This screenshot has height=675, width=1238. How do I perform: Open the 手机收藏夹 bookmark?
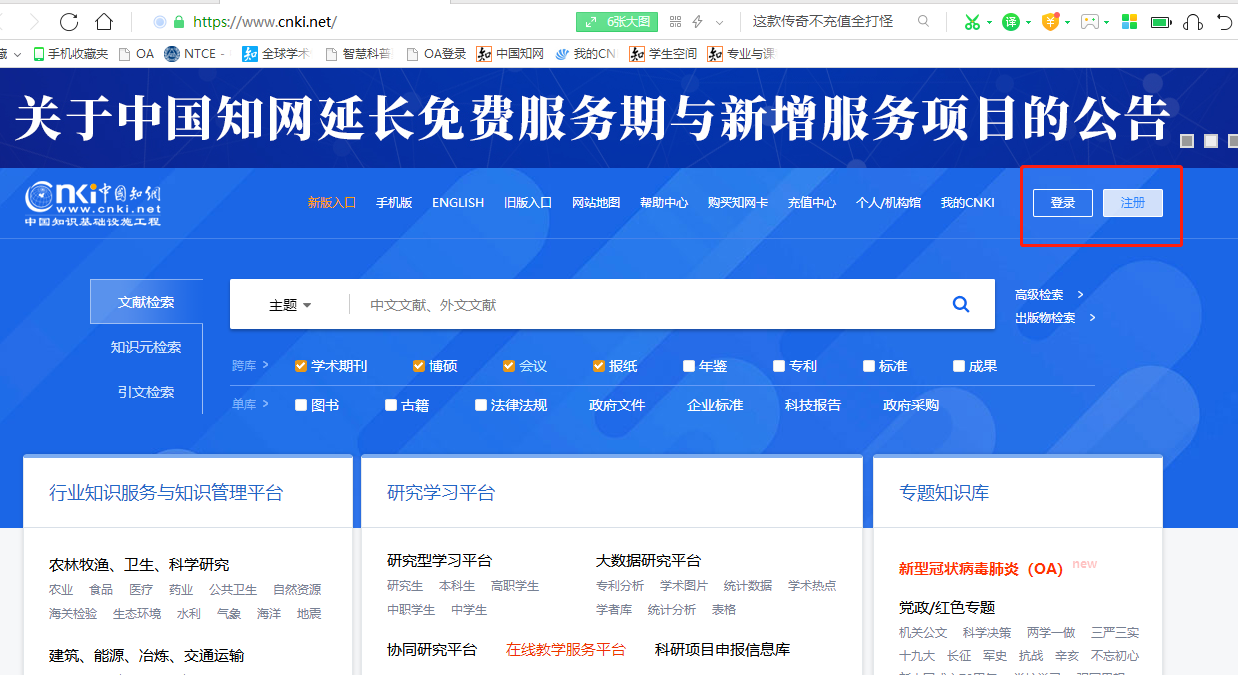(x=72, y=54)
